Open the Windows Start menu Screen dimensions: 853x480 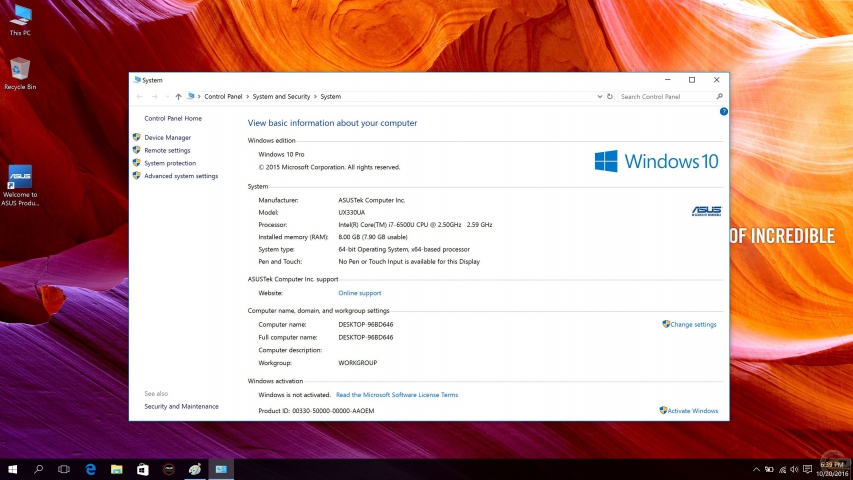[x=13, y=469]
